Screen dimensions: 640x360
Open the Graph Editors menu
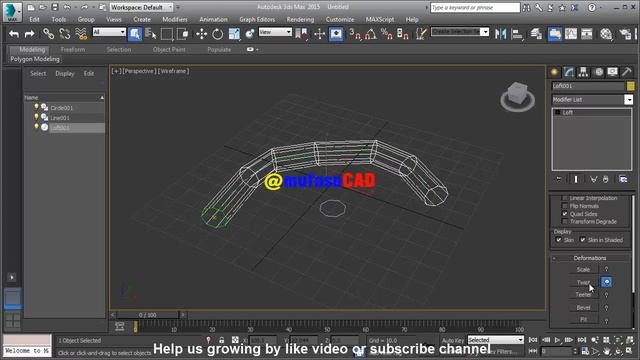[x=257, y=19]
